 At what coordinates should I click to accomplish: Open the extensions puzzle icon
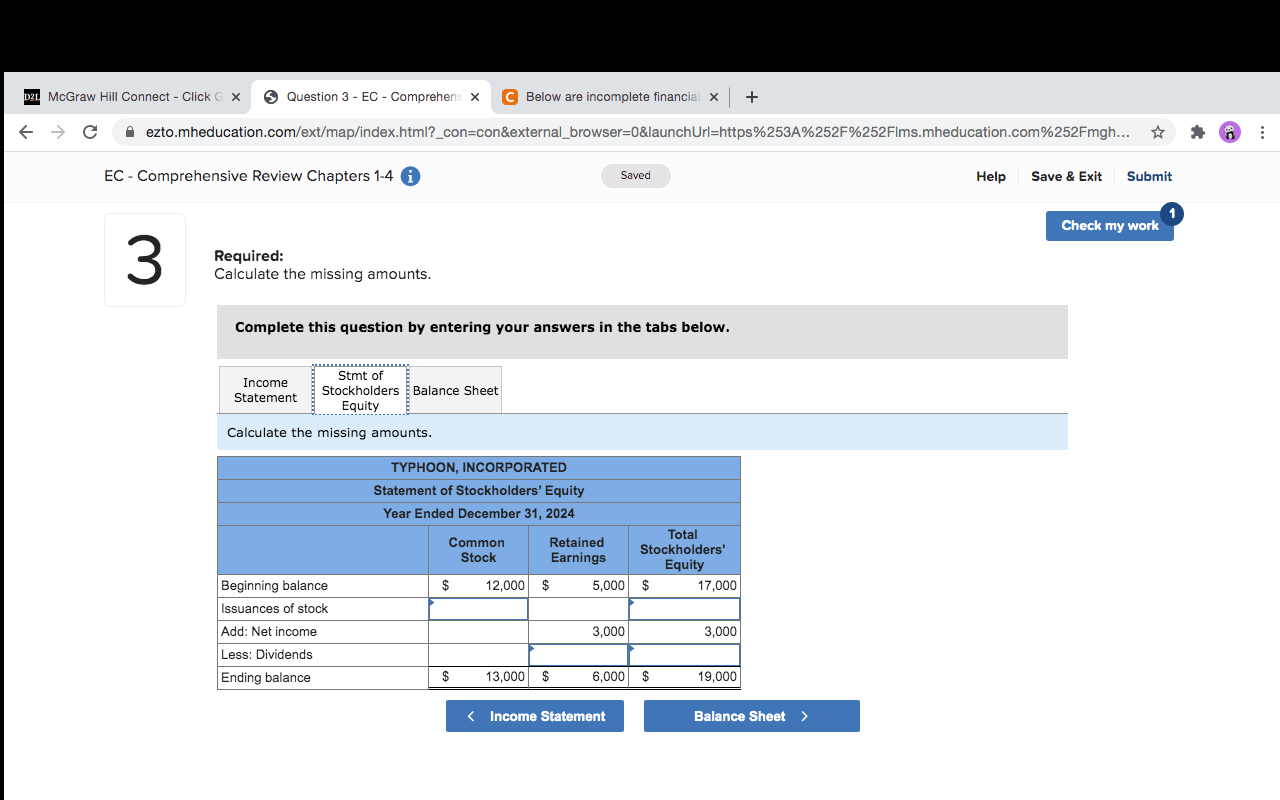coord(1198,132)
